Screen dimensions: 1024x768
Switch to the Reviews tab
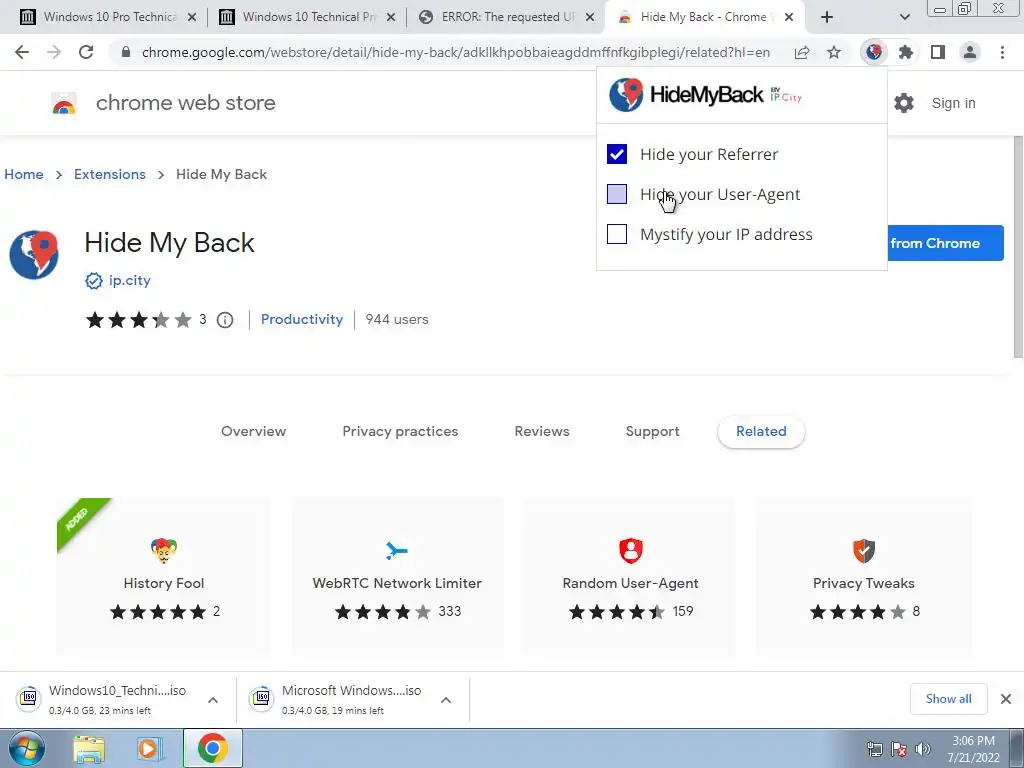tap(542, 431)
